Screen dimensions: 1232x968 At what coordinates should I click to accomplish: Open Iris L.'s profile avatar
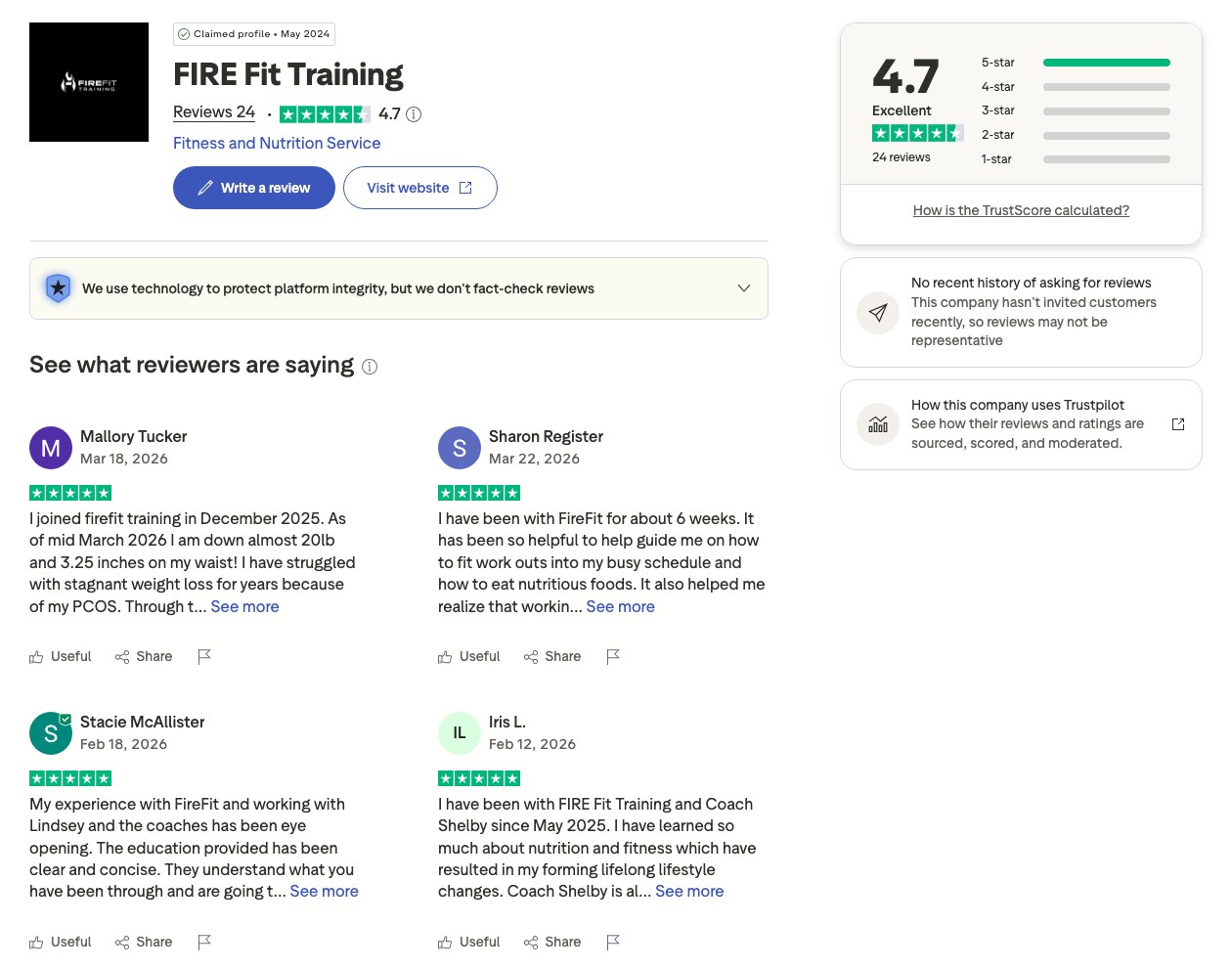point(460,733)
